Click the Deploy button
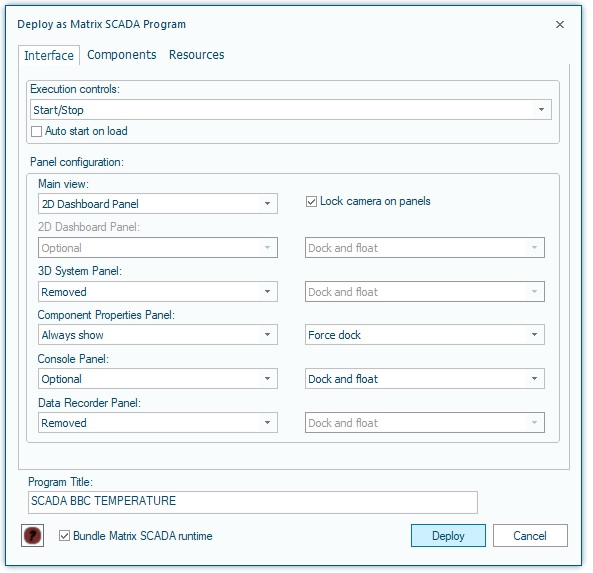593x573 pixels. click(448, 536)
